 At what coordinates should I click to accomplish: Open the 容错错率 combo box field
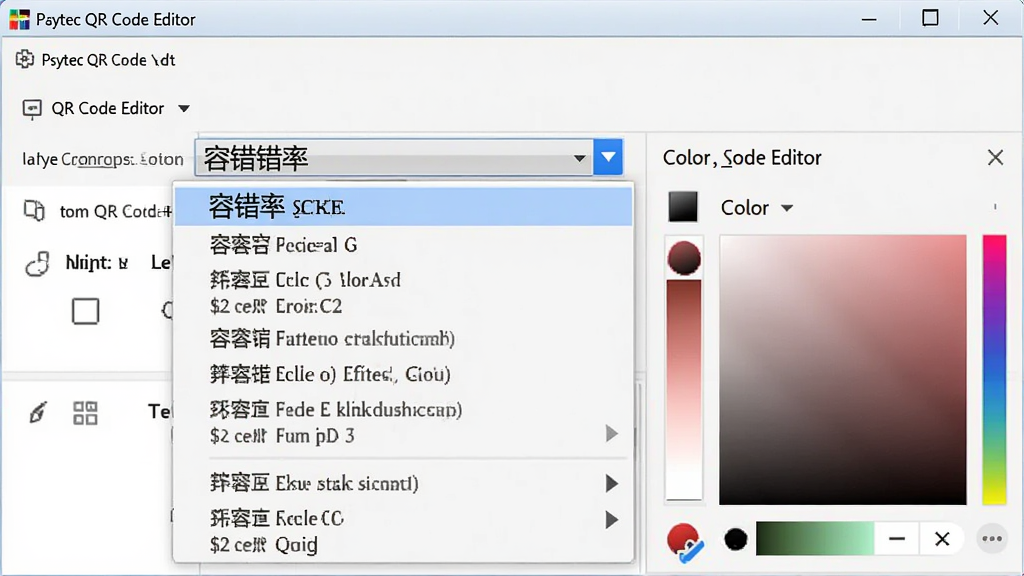coord(394,158)
